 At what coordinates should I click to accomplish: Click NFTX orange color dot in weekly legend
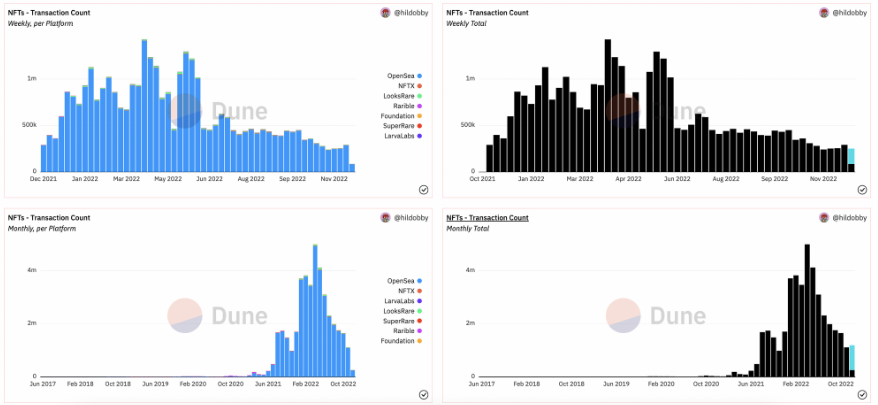click(x=419, y=86)
